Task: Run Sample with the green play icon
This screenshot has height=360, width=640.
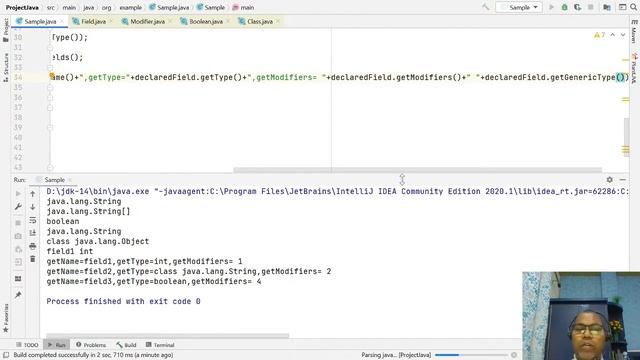Action: 551,7
